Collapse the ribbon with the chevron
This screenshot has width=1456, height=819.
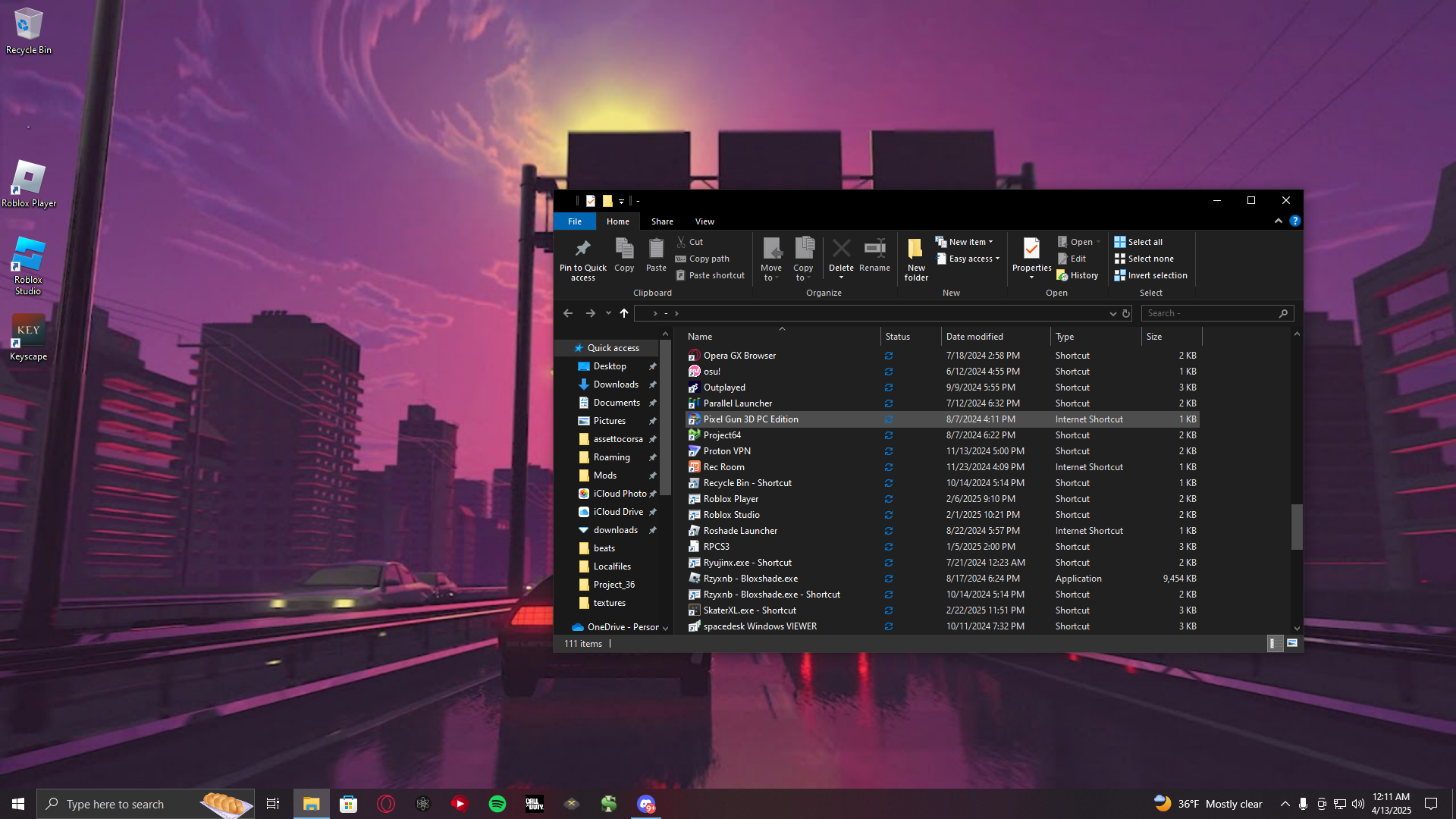click(1279, 221)
